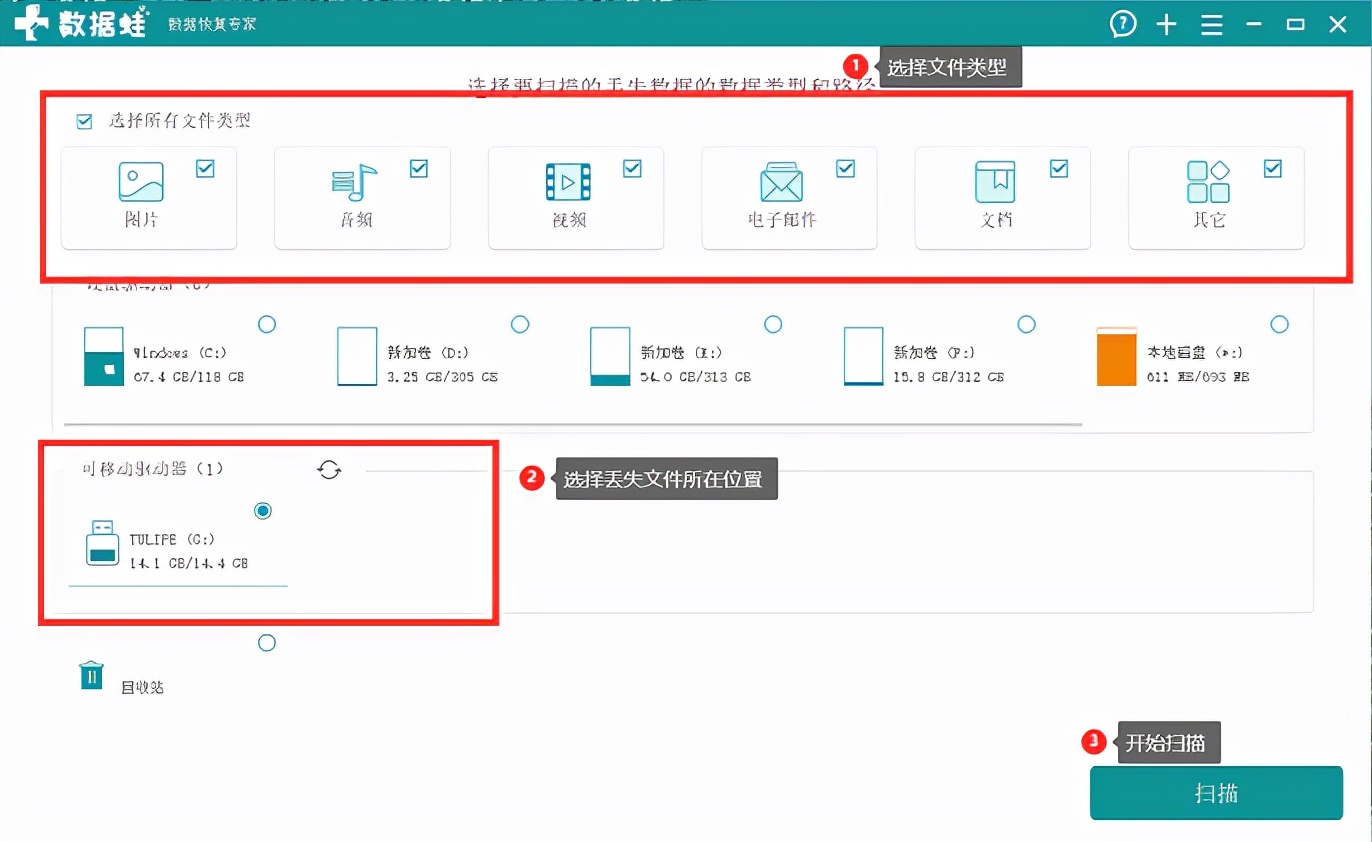Click the 扫描 scan button
Screen dimensions: 1372x842
1215,792
